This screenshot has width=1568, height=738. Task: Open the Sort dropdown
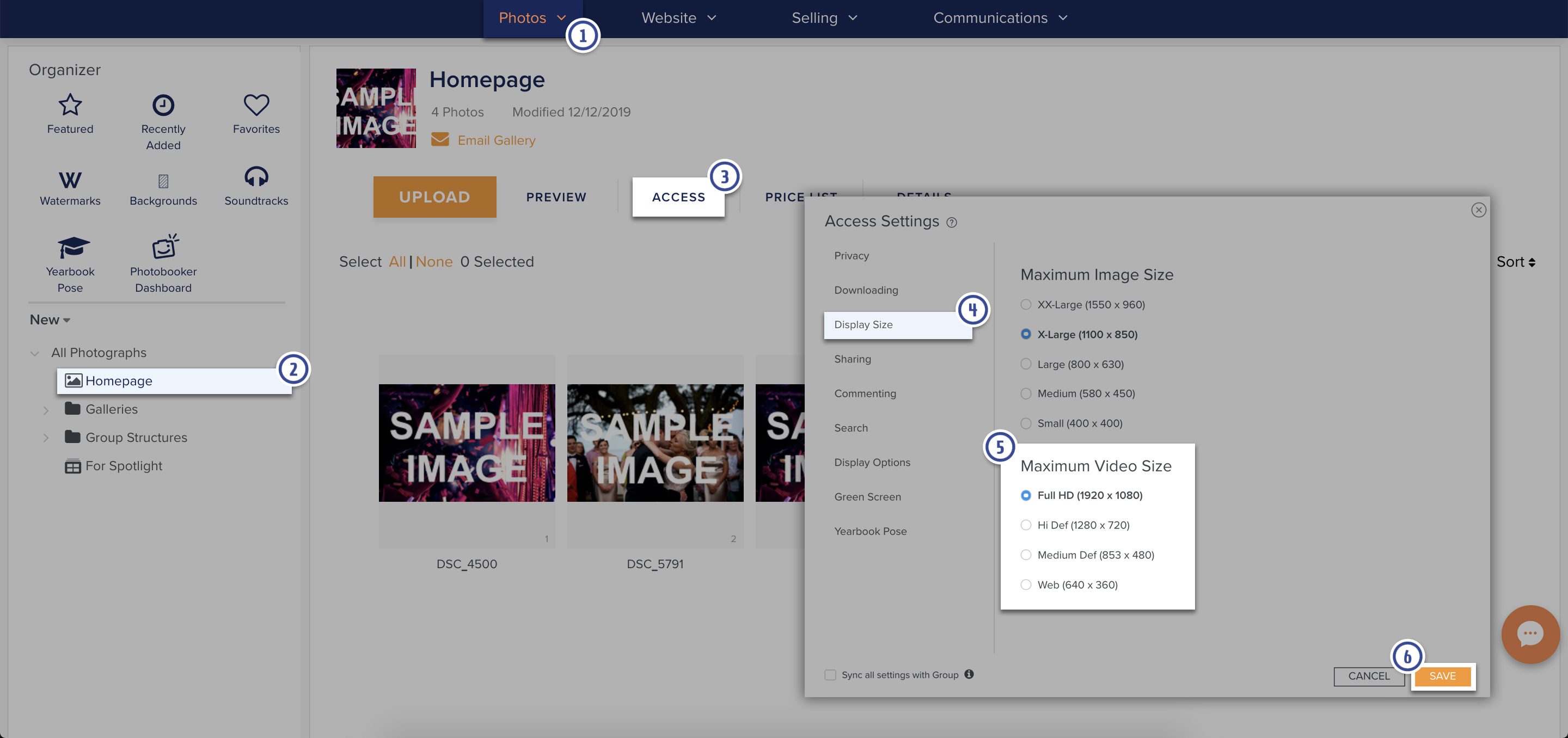[1515, 262]
